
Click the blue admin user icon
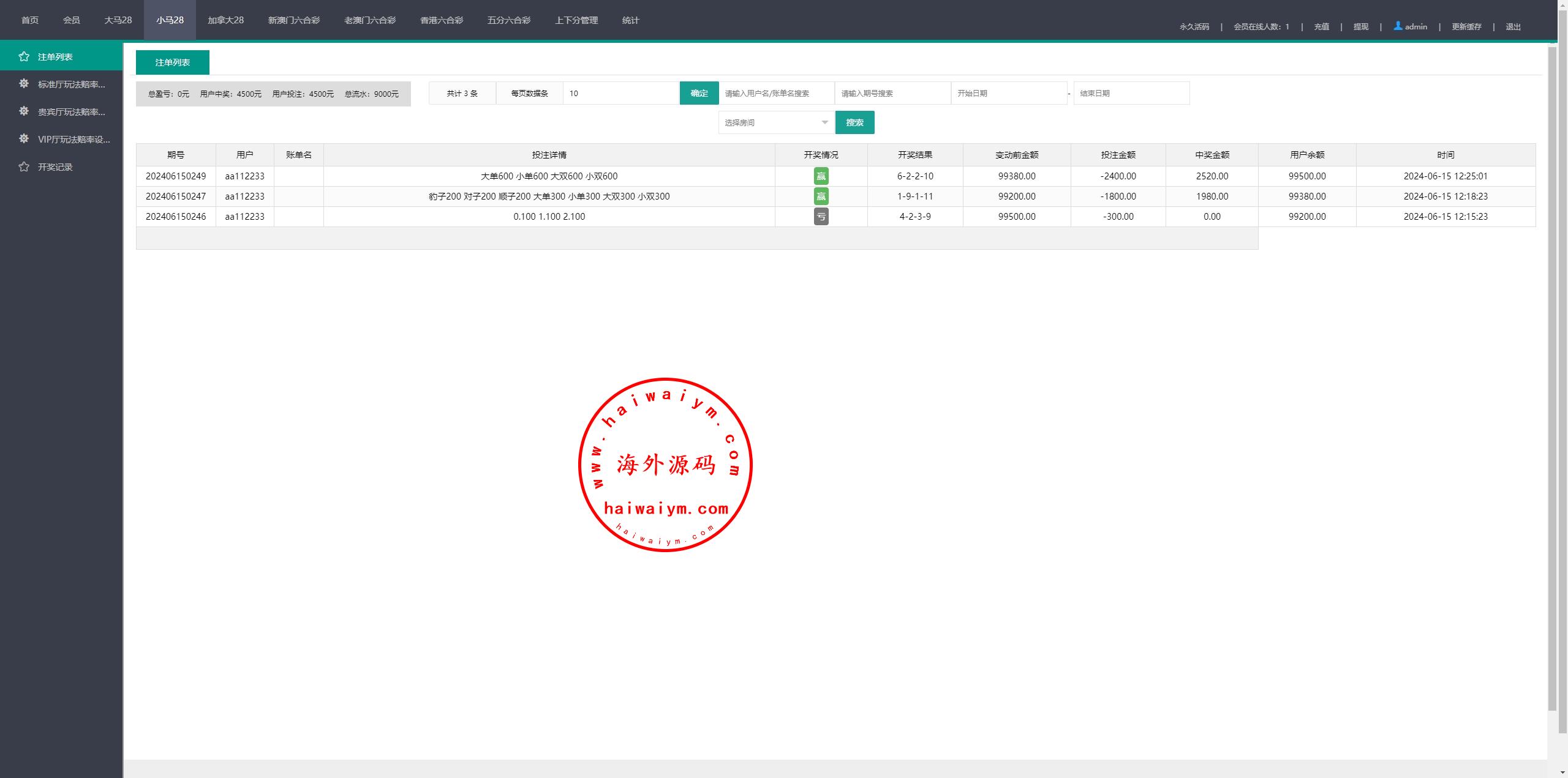1398,26
